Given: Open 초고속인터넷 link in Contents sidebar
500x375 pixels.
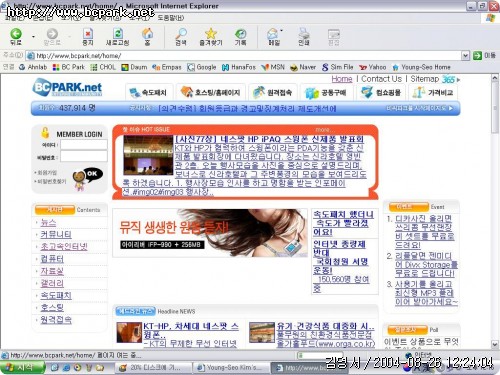Looking at the screenshot, I should pos(64,247).
